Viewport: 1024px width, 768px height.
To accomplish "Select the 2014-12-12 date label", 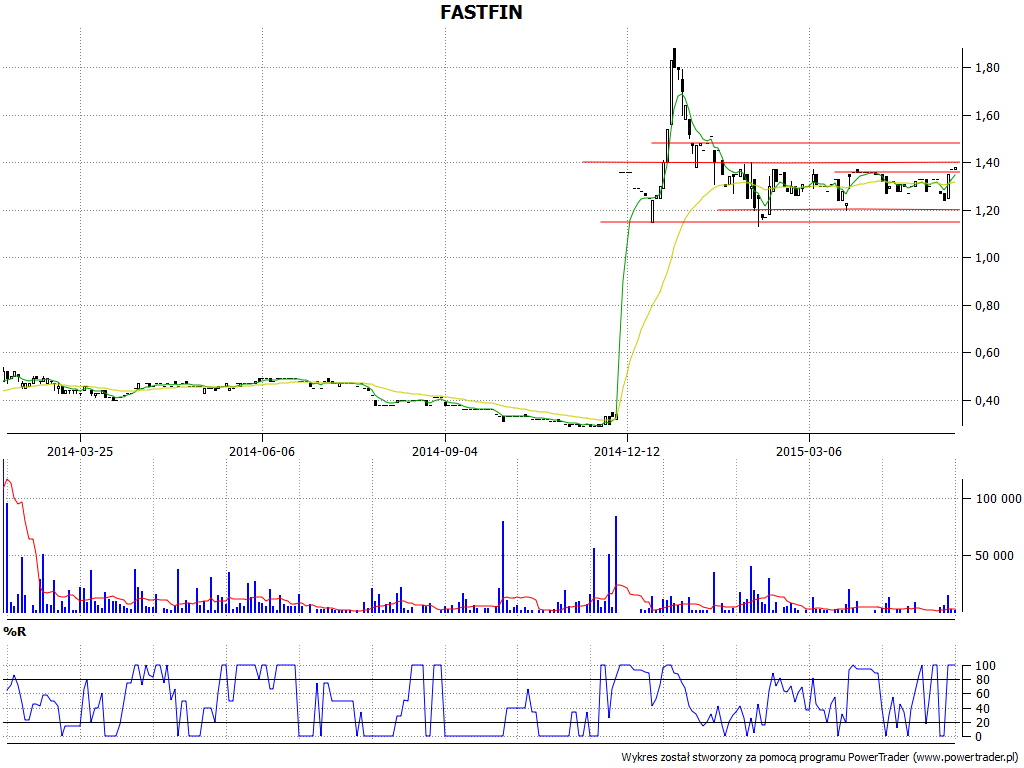I will pyautogui.click(x=627, y=451).
